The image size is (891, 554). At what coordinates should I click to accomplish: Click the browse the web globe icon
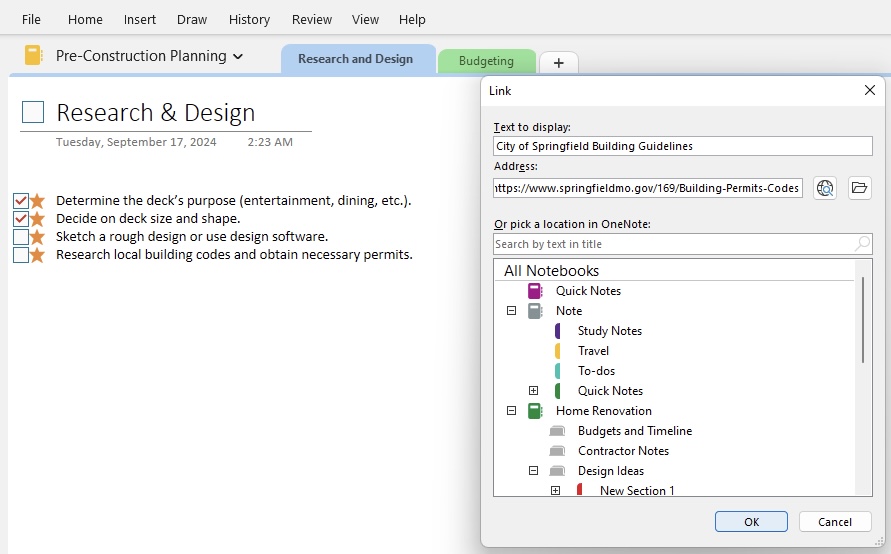(825, 188)
